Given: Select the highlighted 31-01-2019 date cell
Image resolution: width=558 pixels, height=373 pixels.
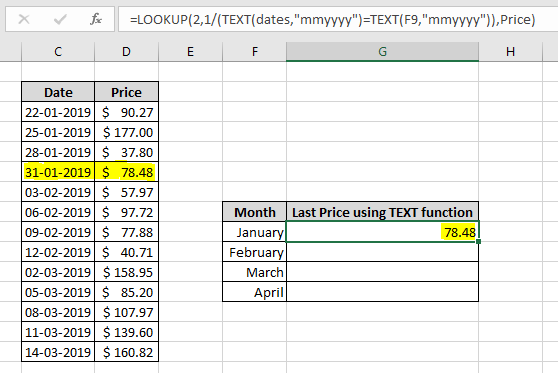Looking at the screenshot, I should tap(58, 172).
